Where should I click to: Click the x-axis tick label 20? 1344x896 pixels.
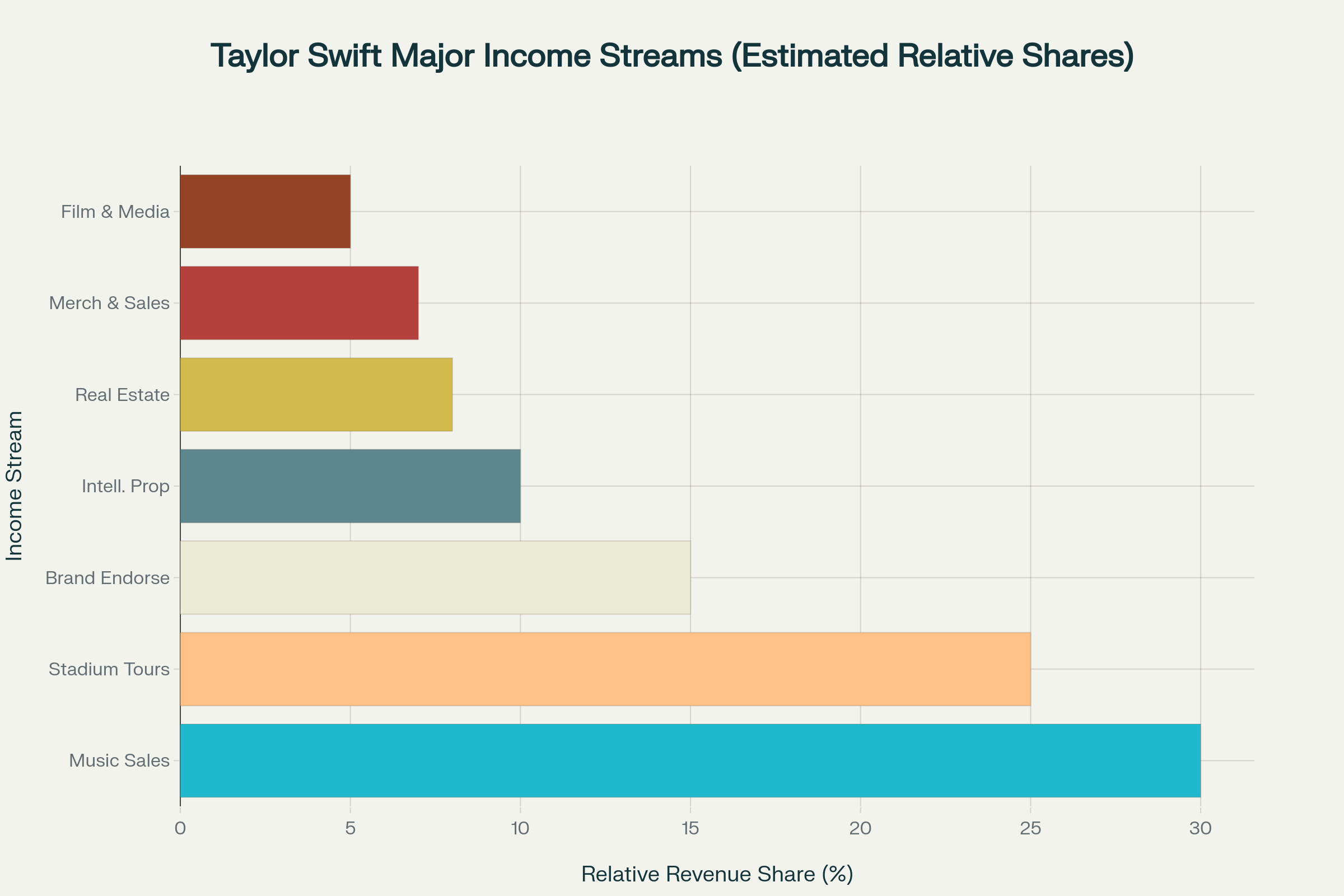tap(861, 829)
